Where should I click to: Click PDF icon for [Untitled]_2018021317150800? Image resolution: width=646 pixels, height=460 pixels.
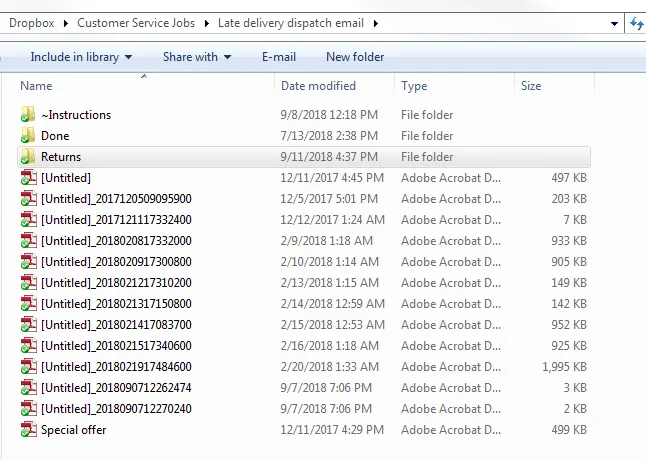(x=28, y=304)
